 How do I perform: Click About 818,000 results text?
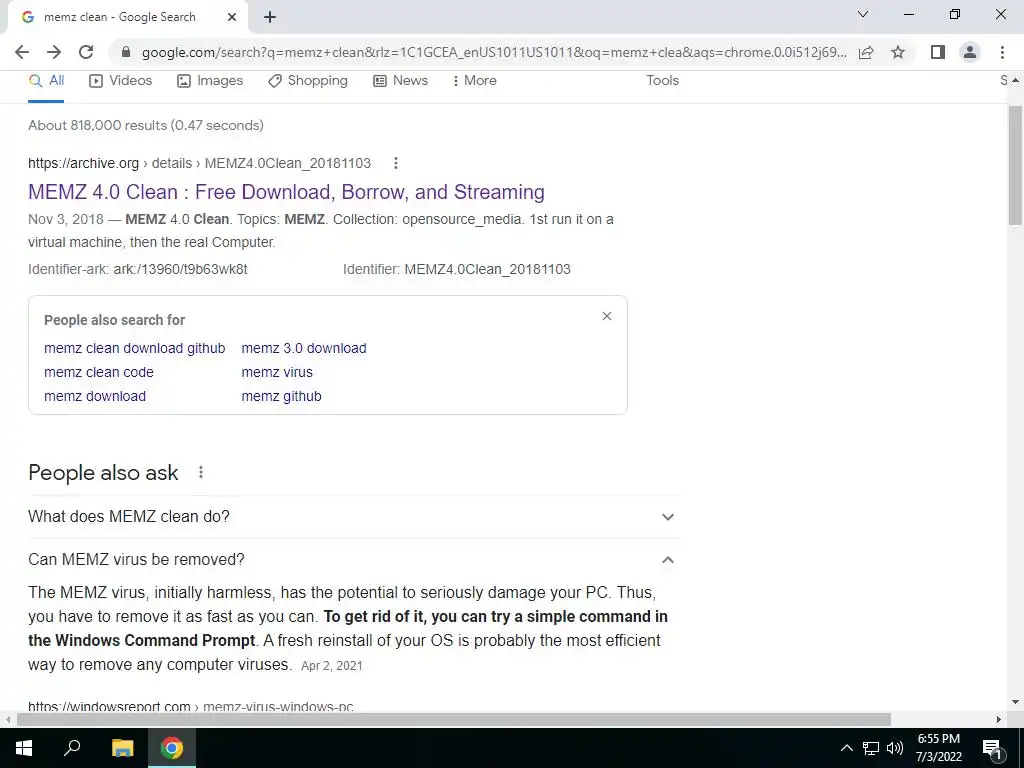(x=146, y=125)
